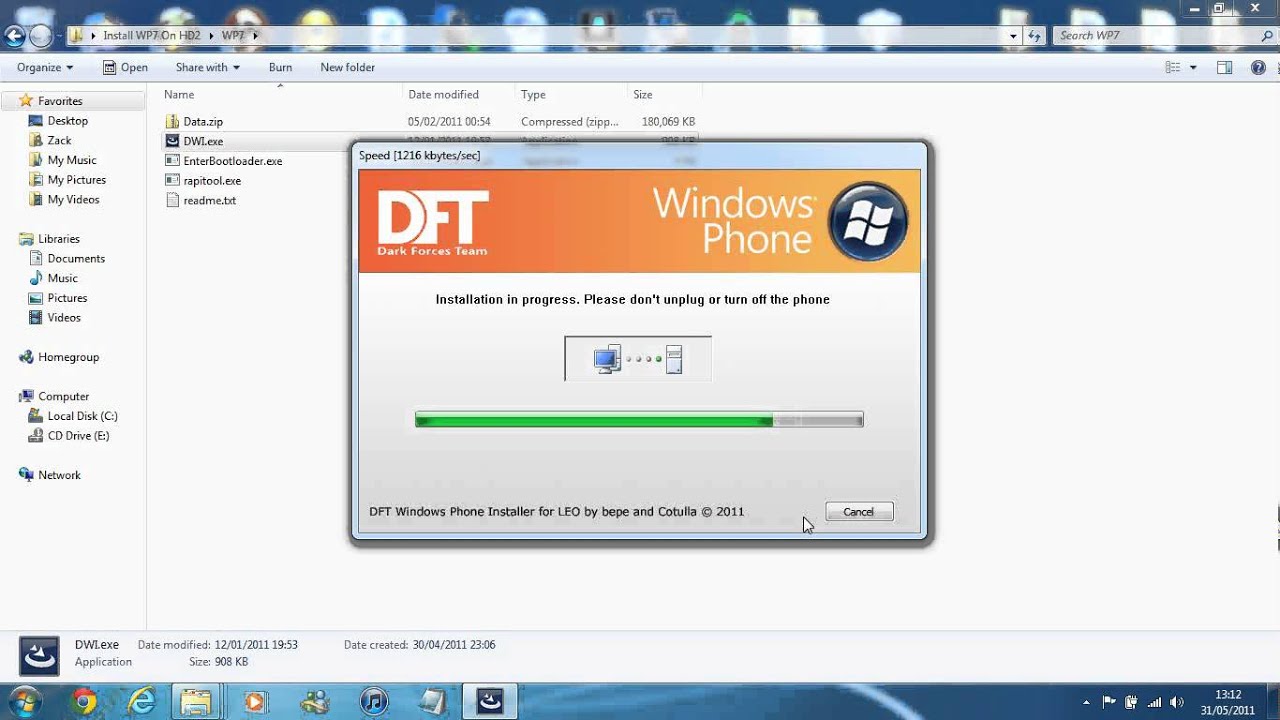The height and width of the screenshot is (720, 1280).
Task: Select the Data.zip file icon
Action: pyautogui.click(x=173, y=121)
